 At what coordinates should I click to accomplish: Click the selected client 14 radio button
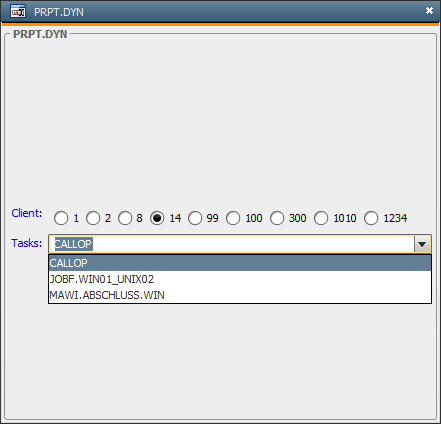157,218
